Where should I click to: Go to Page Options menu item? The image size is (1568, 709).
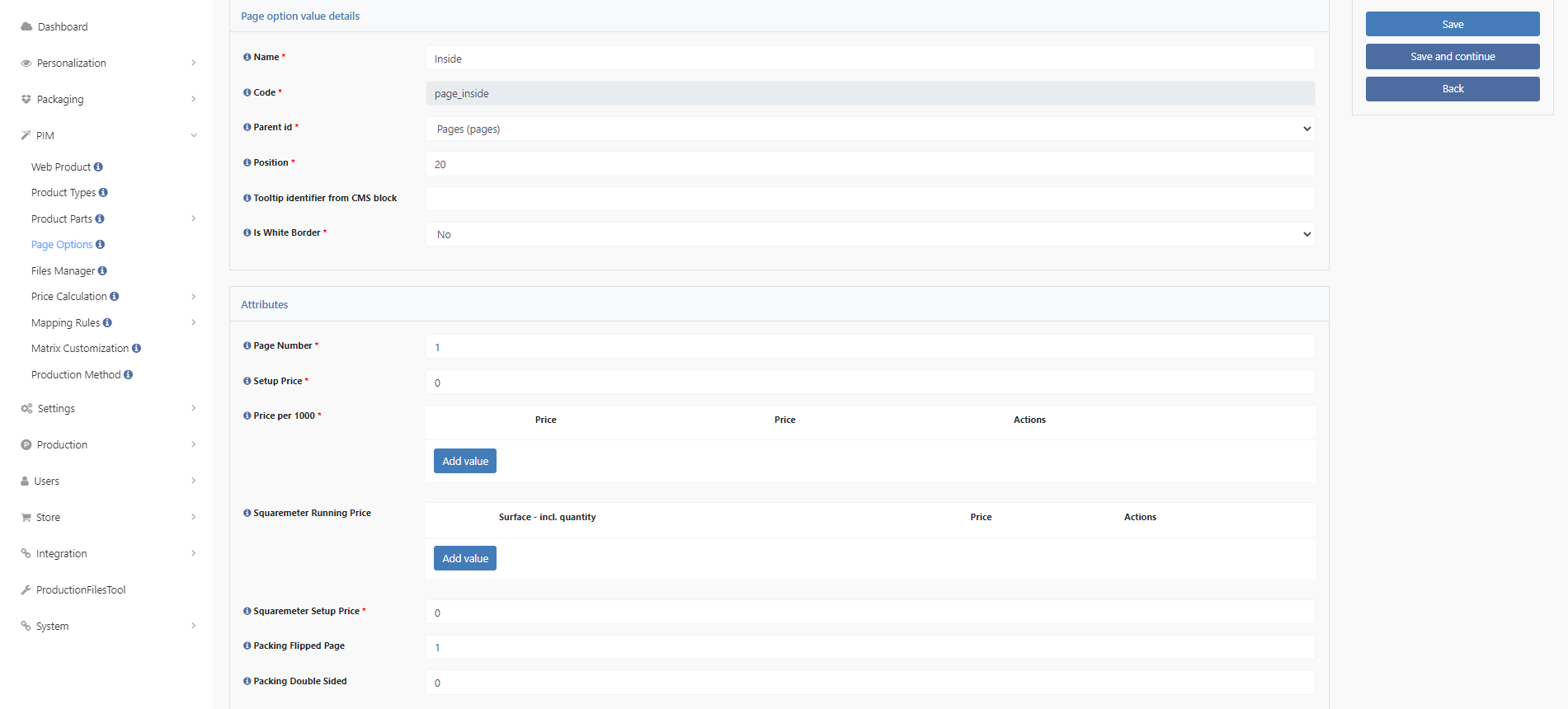pos(62,244)
